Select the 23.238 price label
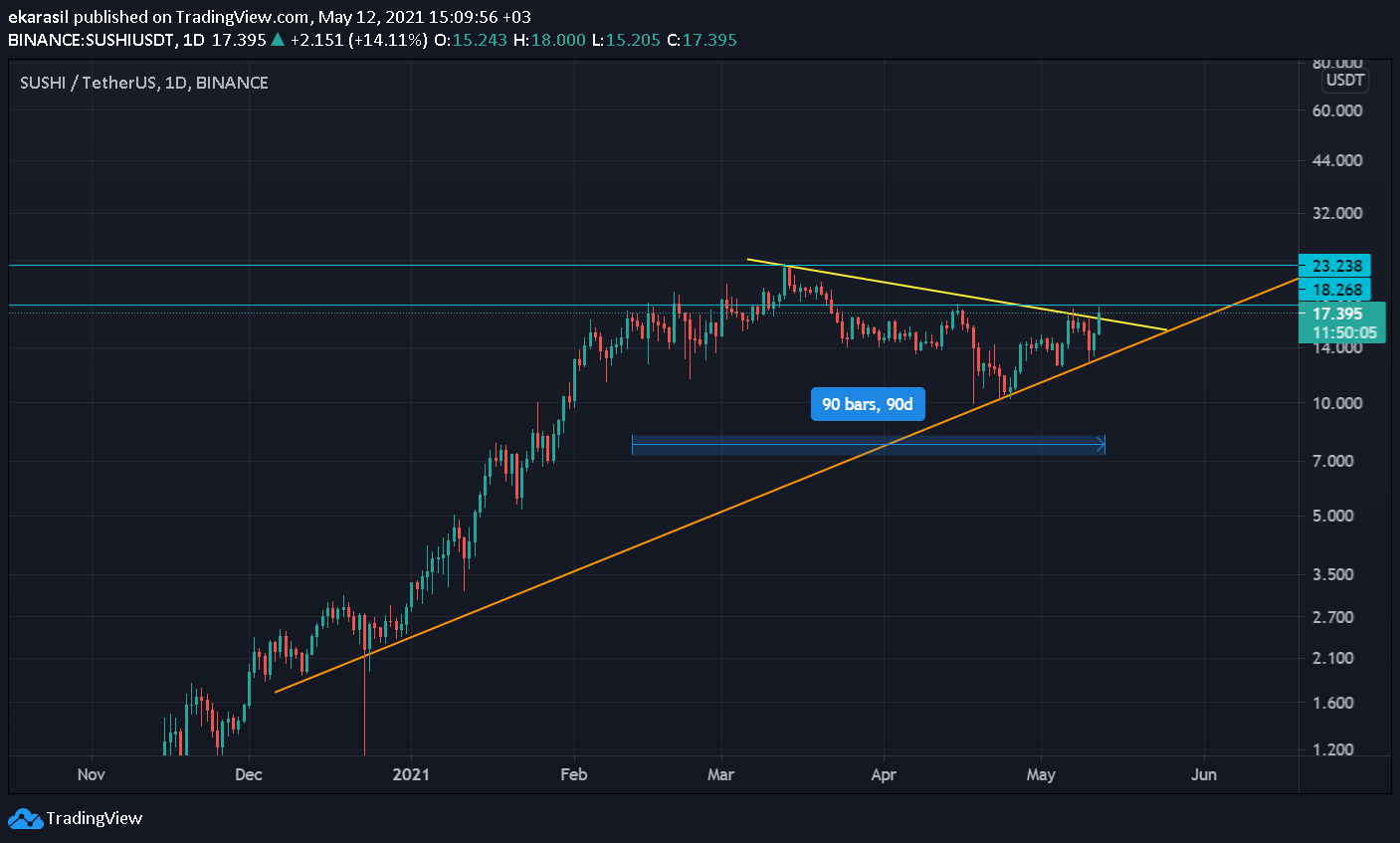Viewport: 1400px width, 843px height. point(1335,266)
